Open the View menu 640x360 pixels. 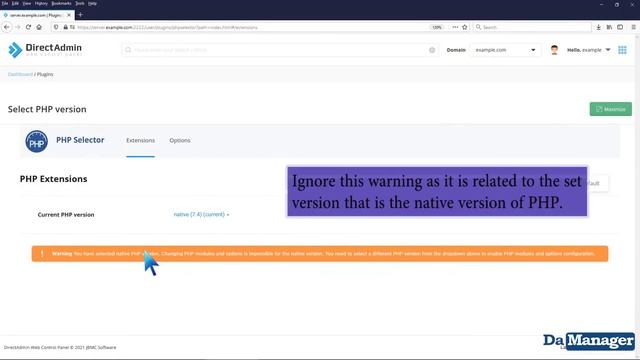coord(27,3)
